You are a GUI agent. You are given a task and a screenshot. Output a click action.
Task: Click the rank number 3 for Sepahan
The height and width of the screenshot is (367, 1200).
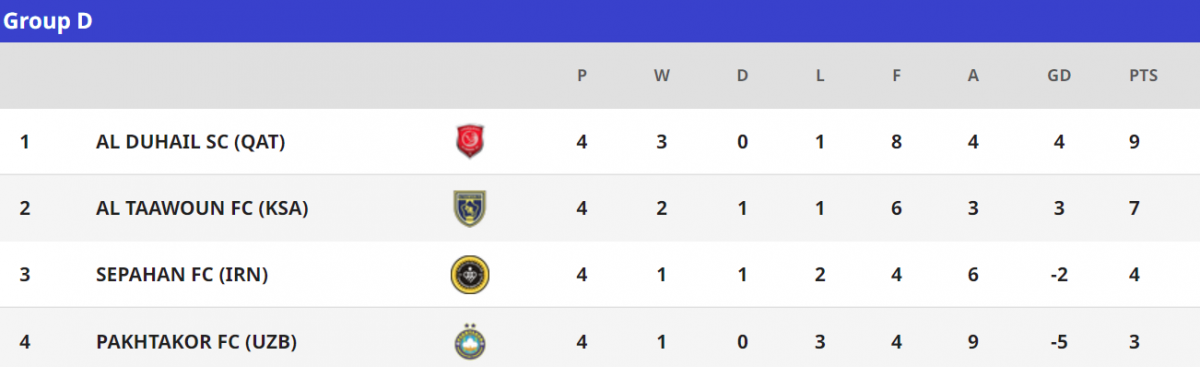click(x=25, y=274)
